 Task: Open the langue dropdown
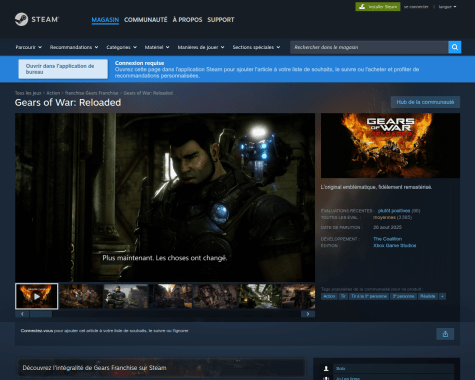(x=447, y=7)
